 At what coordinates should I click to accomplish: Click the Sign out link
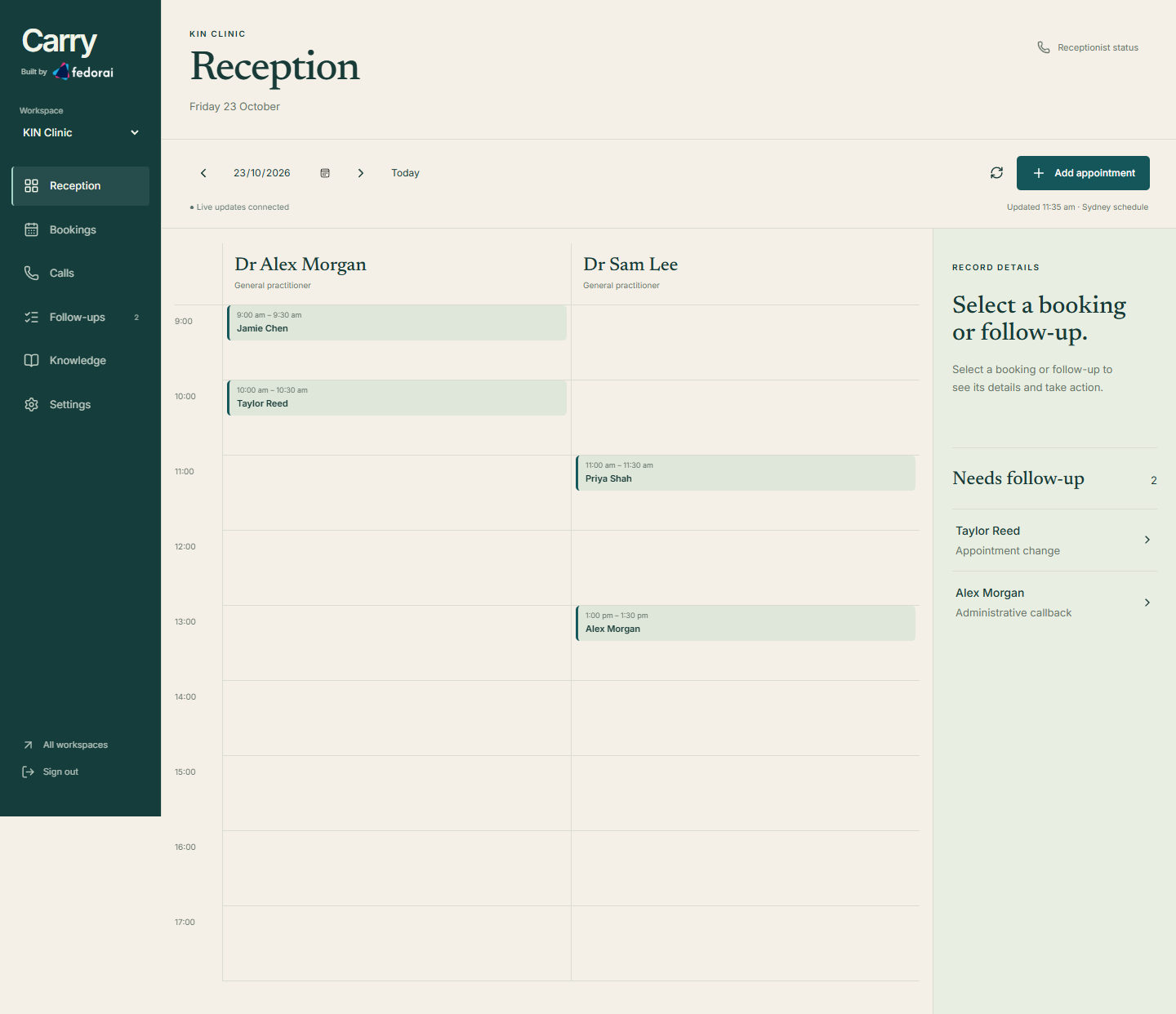pyautogui.click(x=51, y=772)
